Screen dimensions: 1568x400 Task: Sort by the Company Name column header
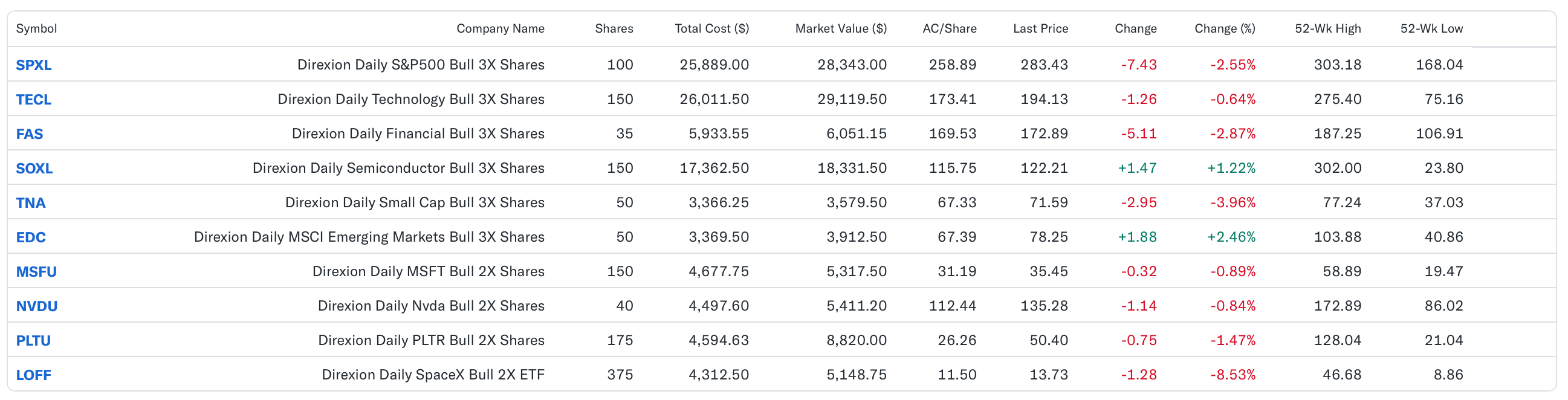(x=501, y=28)
